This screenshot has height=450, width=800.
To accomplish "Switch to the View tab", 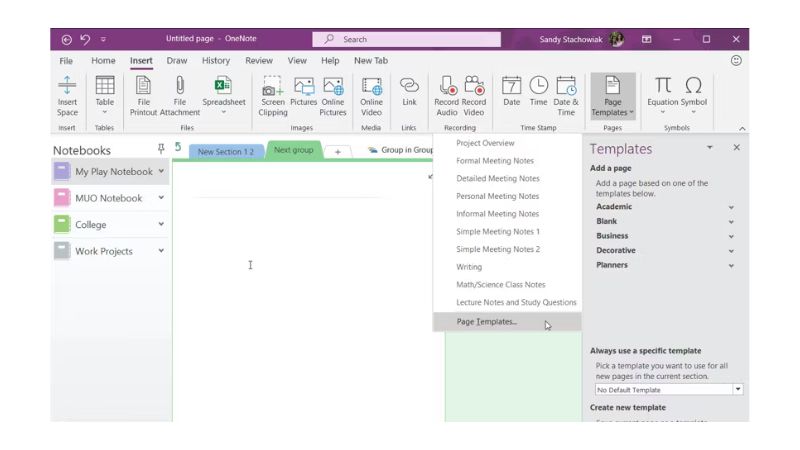I will pyautogui.click(x=297, y=61).
